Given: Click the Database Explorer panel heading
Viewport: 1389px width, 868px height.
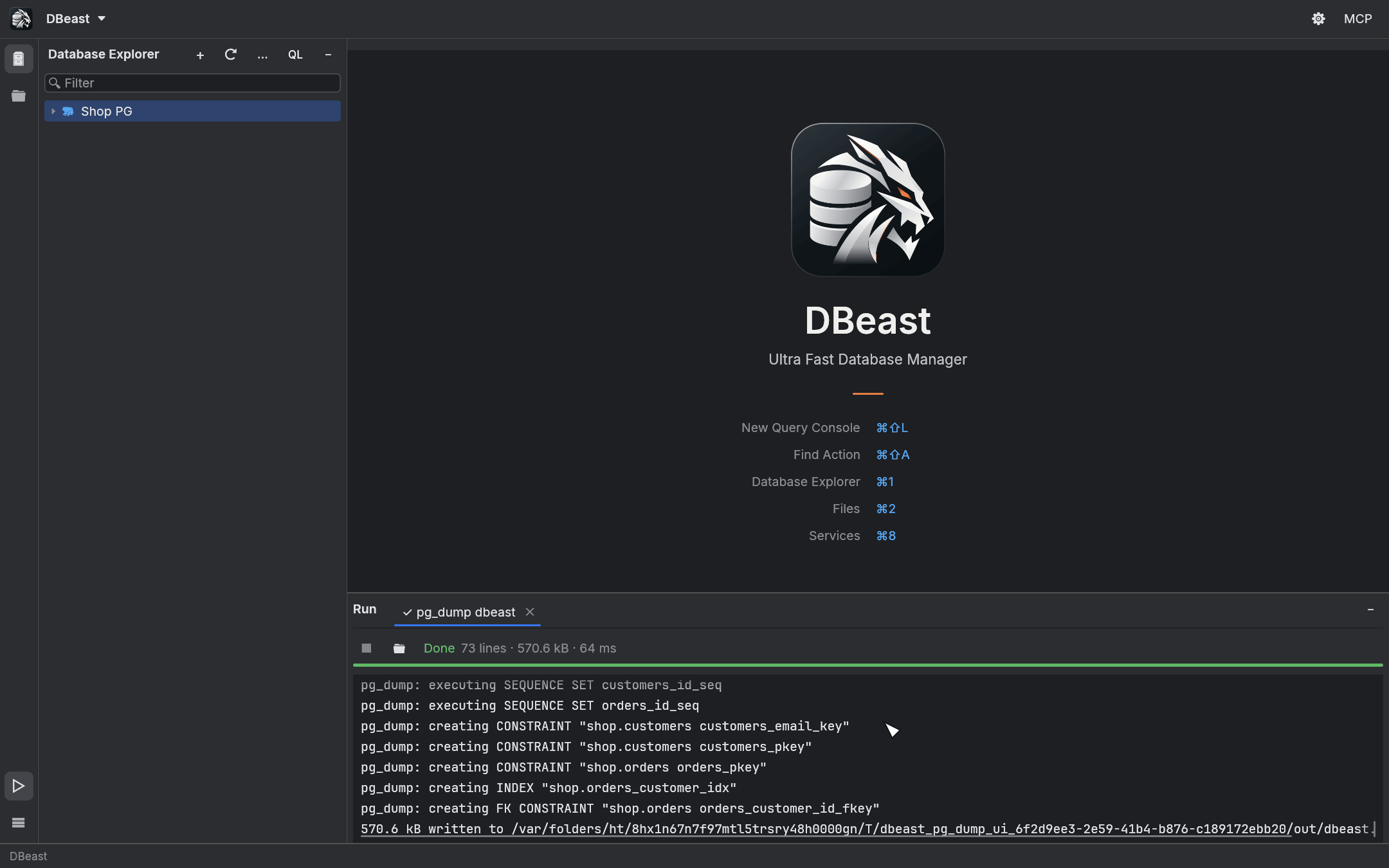Looking at the screenshot, I should [x=104, y=54].
